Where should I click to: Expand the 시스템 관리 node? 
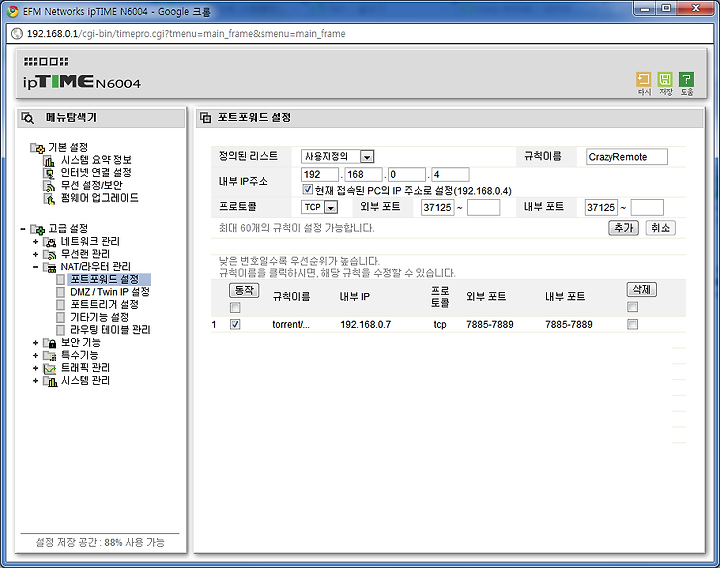coord(35,381)
